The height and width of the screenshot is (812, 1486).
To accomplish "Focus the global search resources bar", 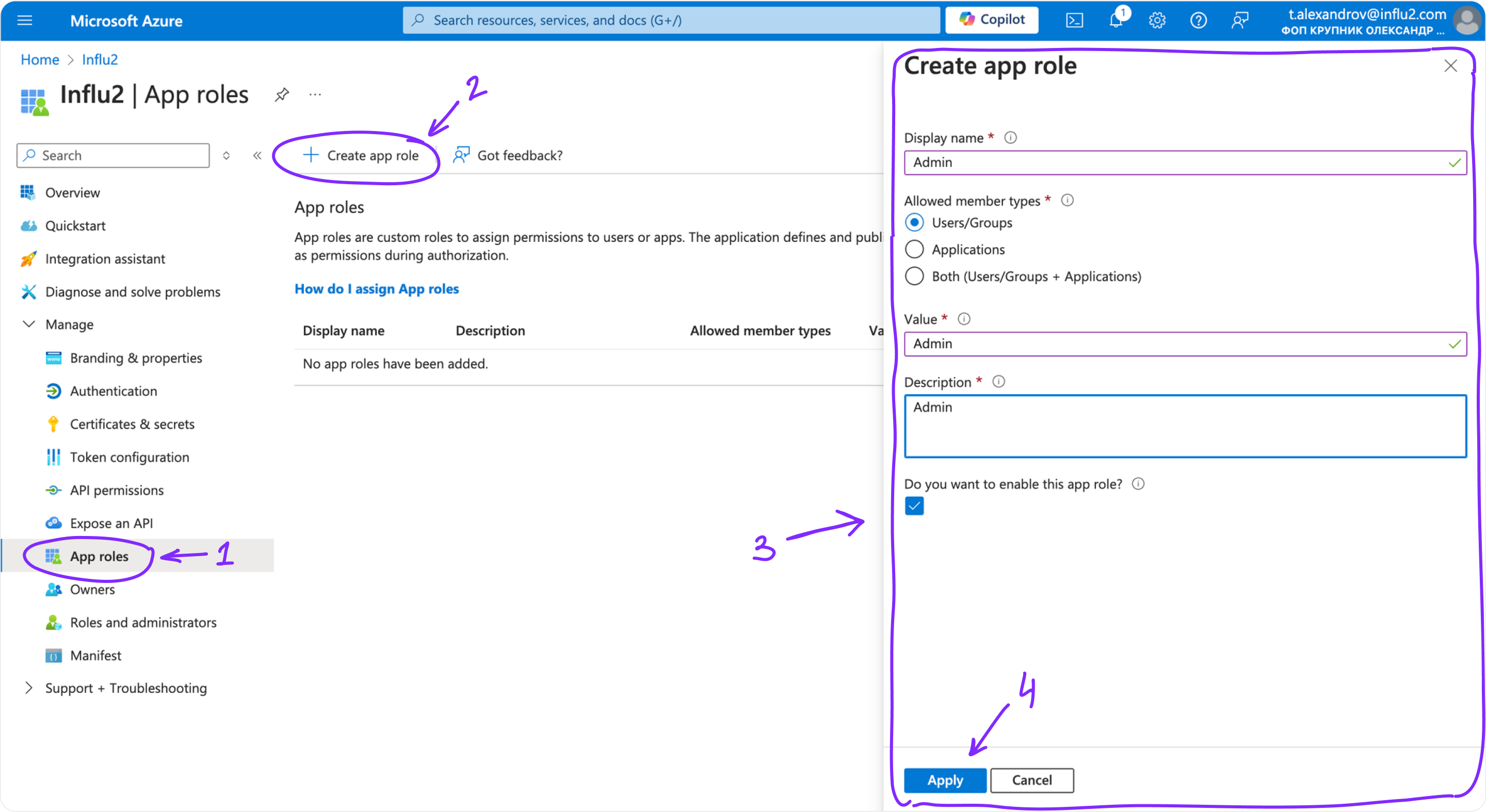I will click(671, 20).
